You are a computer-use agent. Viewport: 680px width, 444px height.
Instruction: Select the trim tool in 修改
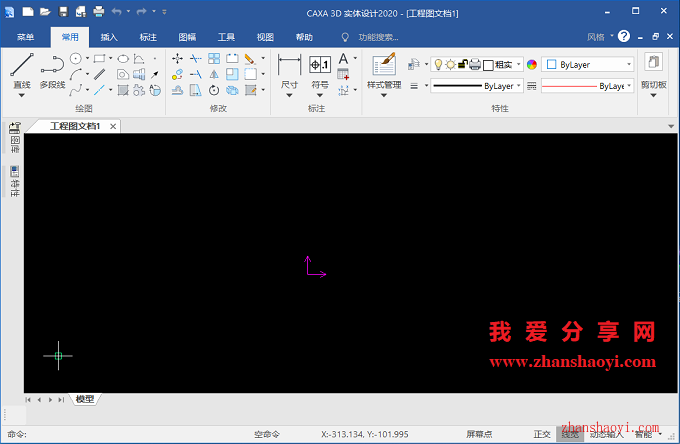(x=196, y=59)
